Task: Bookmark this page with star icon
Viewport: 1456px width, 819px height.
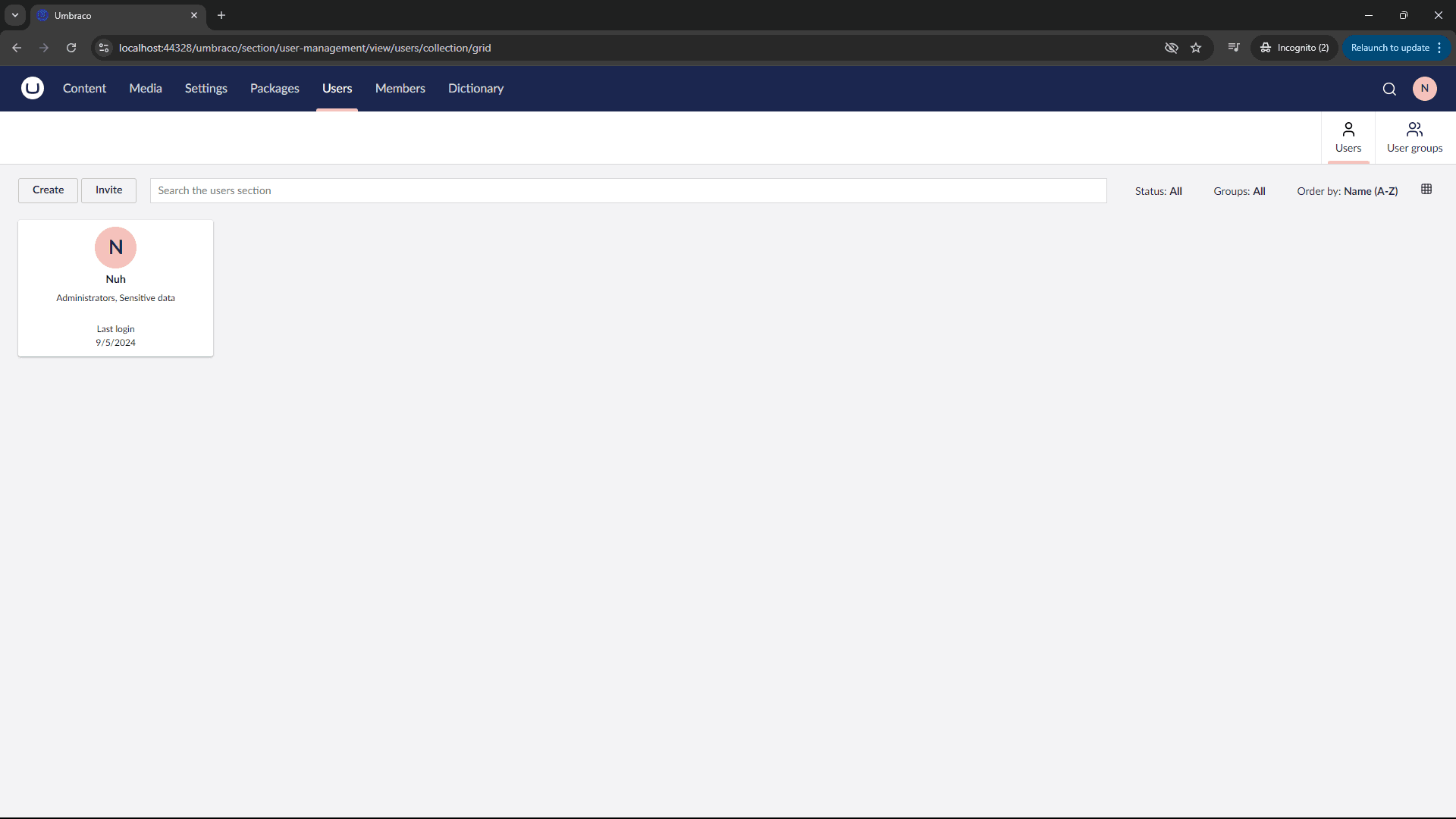Action: 1196,48
